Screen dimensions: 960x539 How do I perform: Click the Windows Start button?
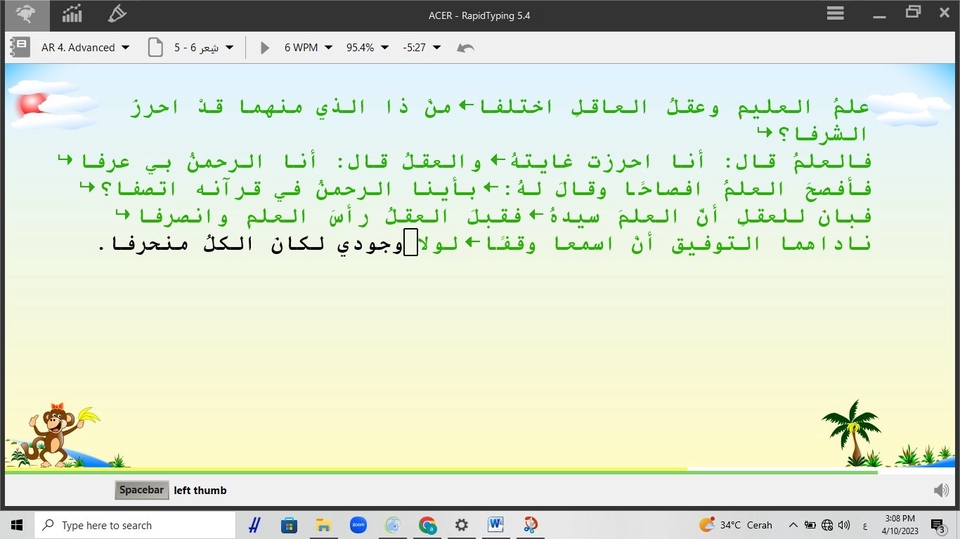click(17, 525)
